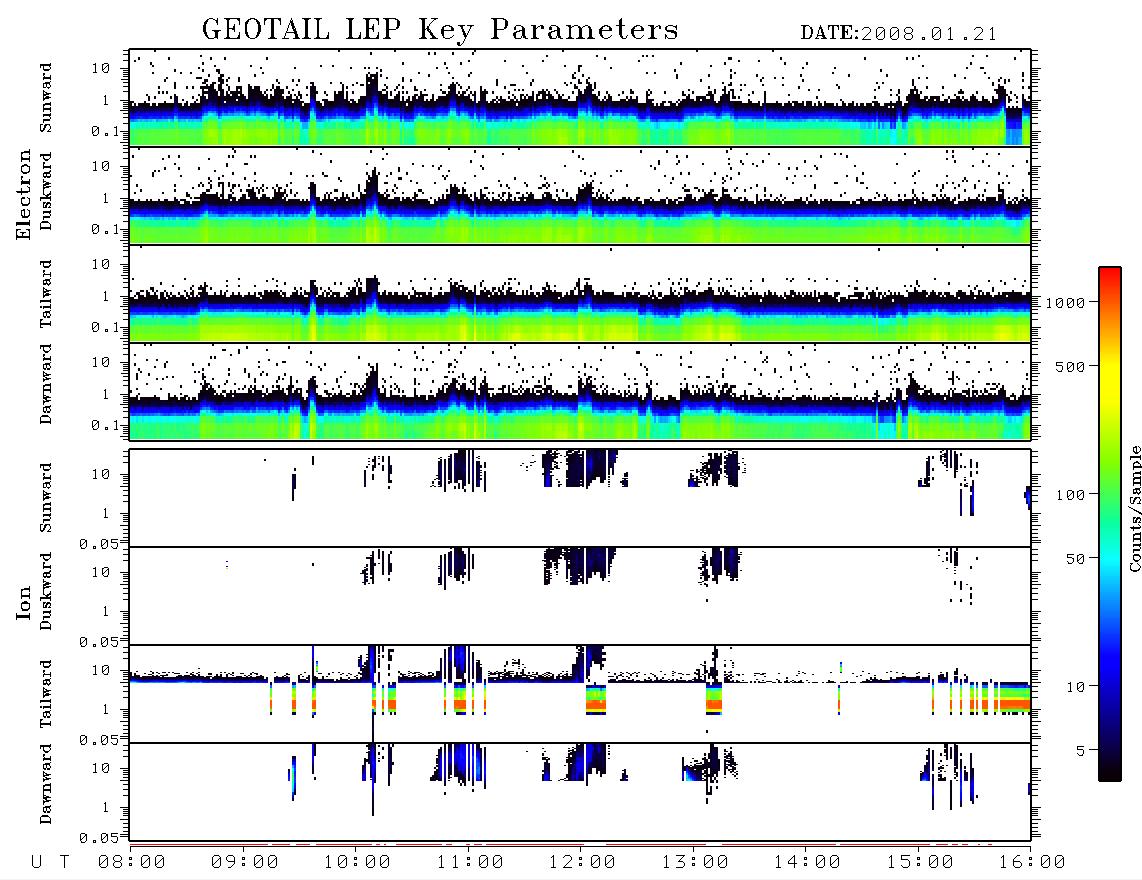Viewport: 1142px width, 880px height.
Task: Click the 0.05 tick of Ion Dawnward panel
Action: click(98, 838)
